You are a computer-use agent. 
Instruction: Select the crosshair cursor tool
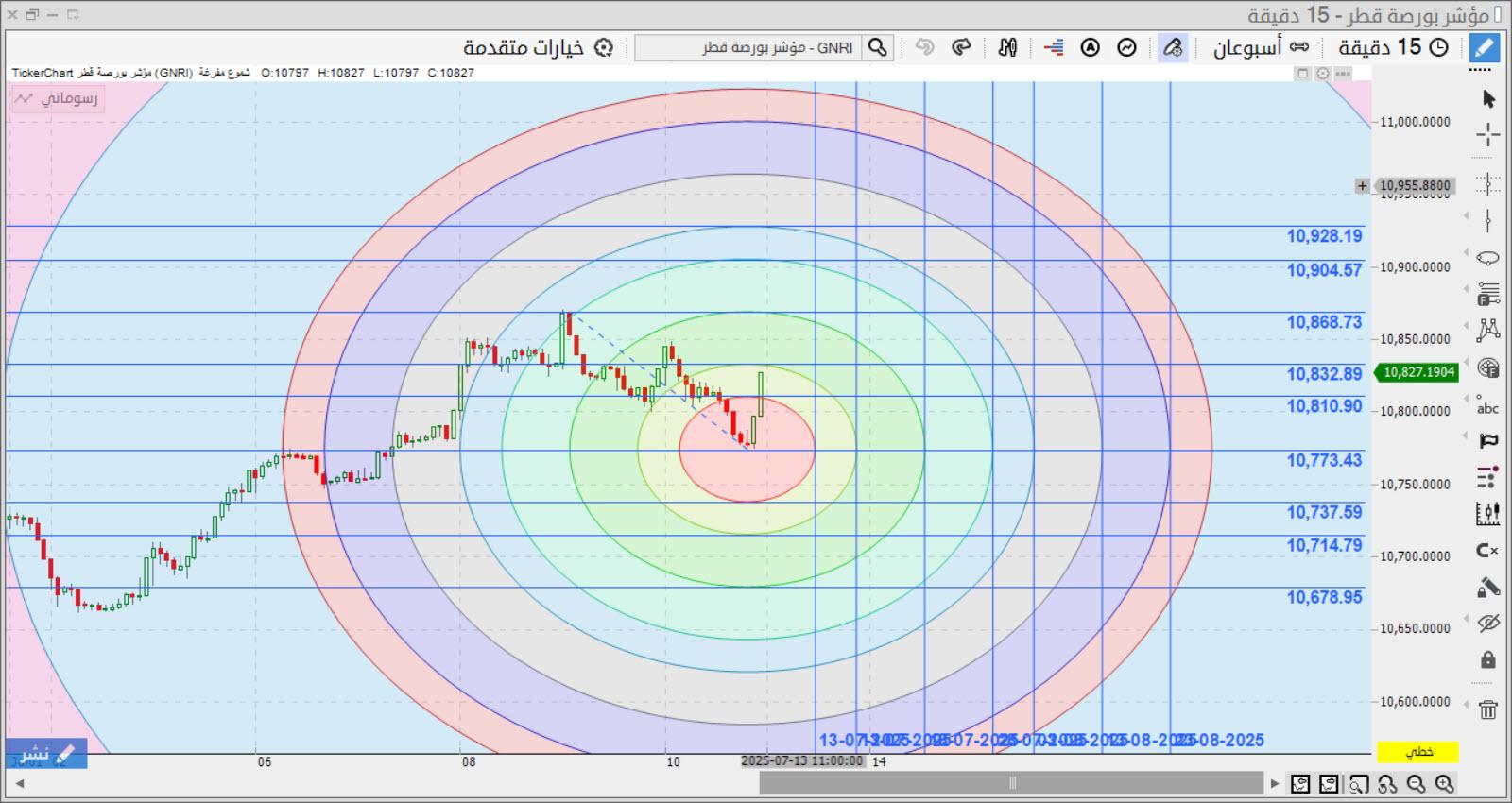1488,135
